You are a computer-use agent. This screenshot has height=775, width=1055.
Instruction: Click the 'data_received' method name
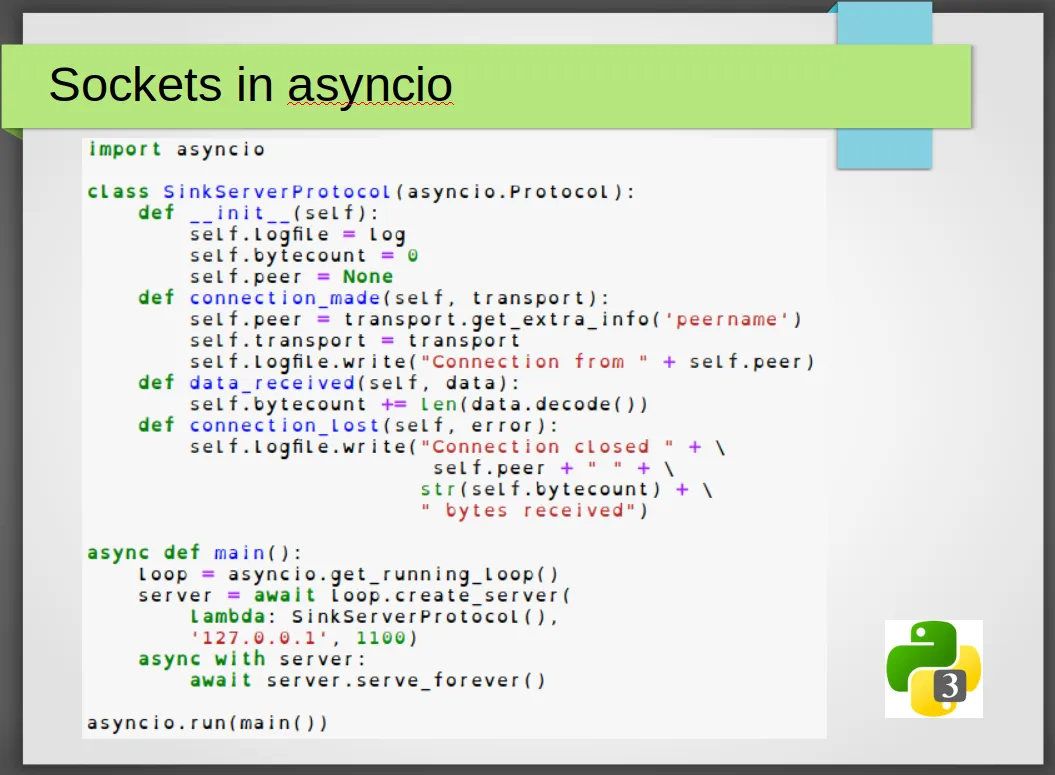click(x=272, y=383)
